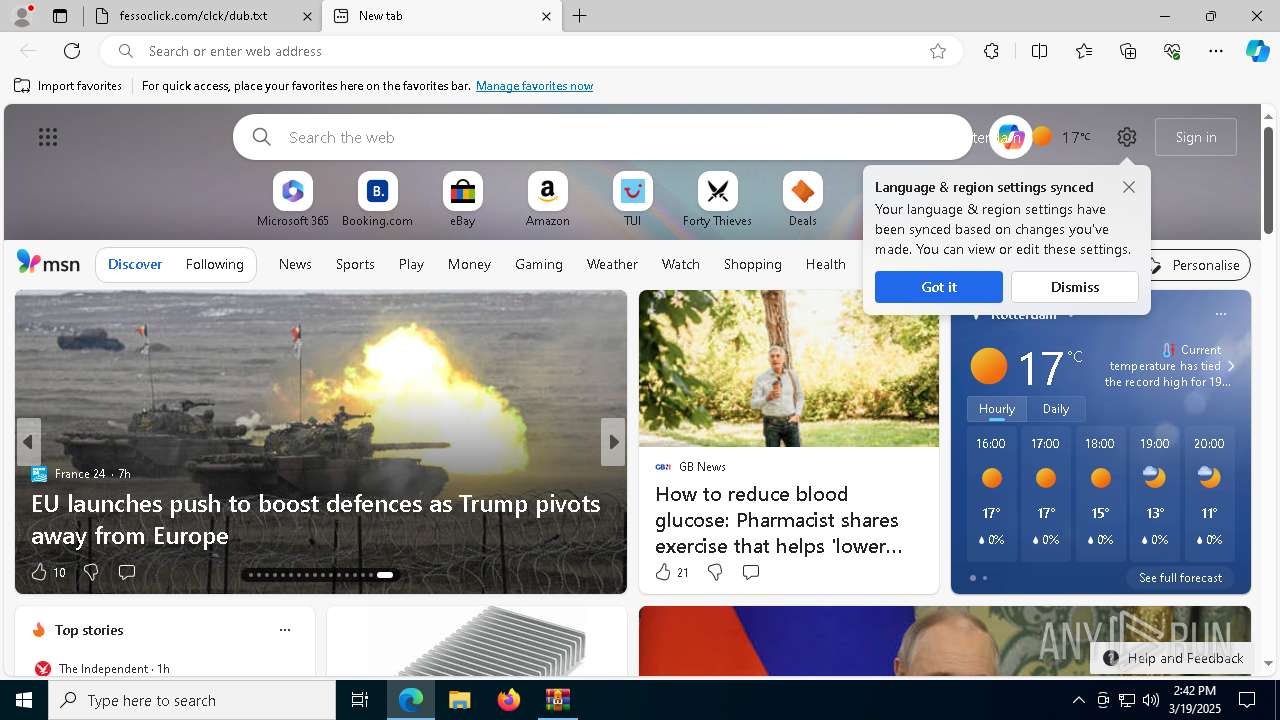1280x720 pixels.
Task: Open the Deals quick link
Action: click(802, 200)
